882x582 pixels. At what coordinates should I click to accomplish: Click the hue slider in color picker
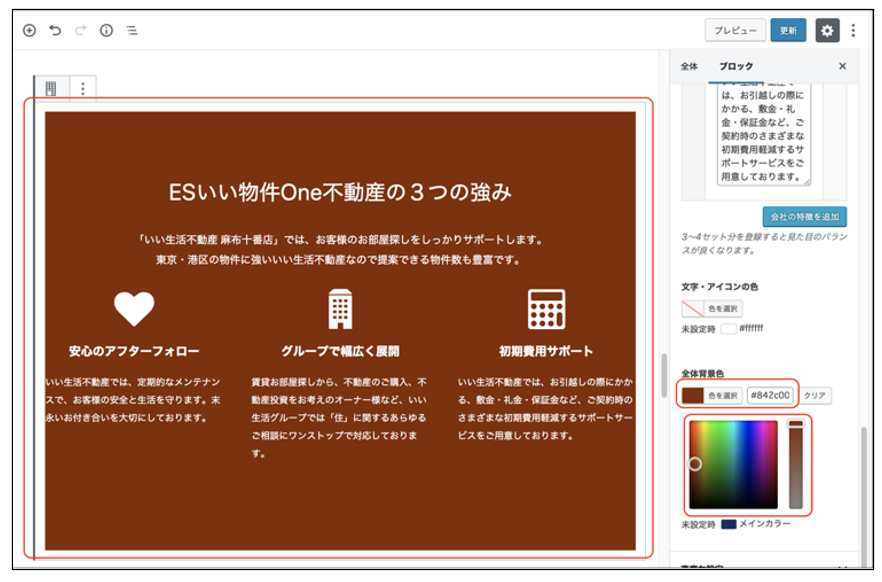[x=796, y=465]
